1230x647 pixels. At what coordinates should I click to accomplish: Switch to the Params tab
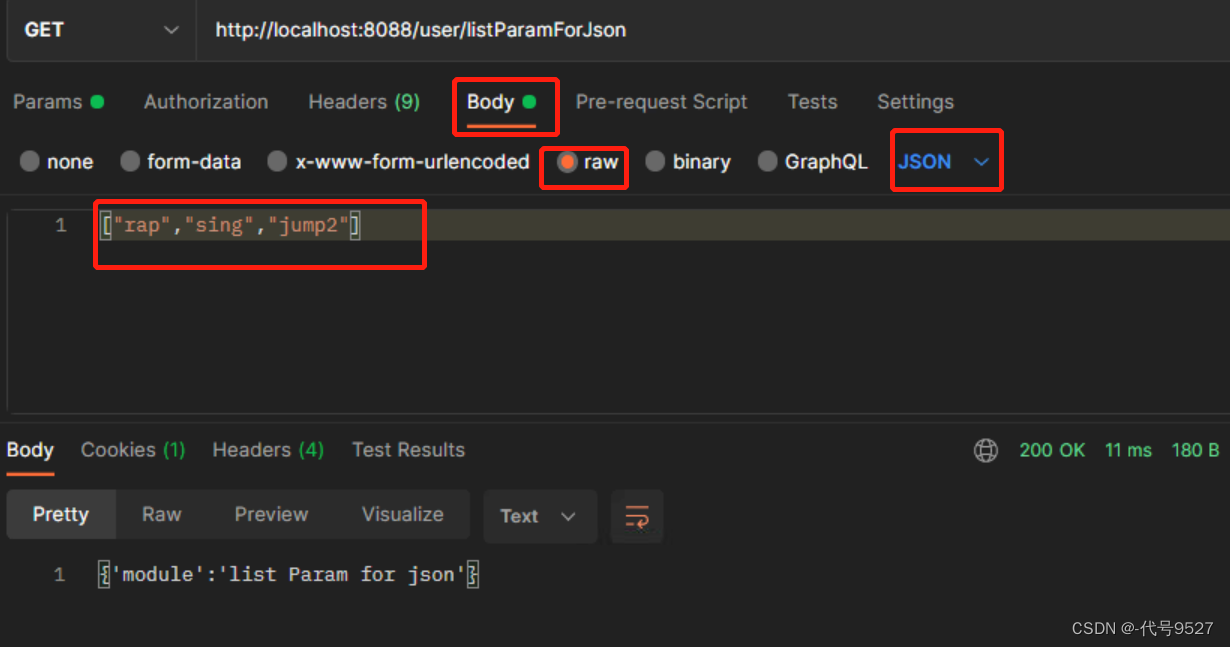pos(58,102)
